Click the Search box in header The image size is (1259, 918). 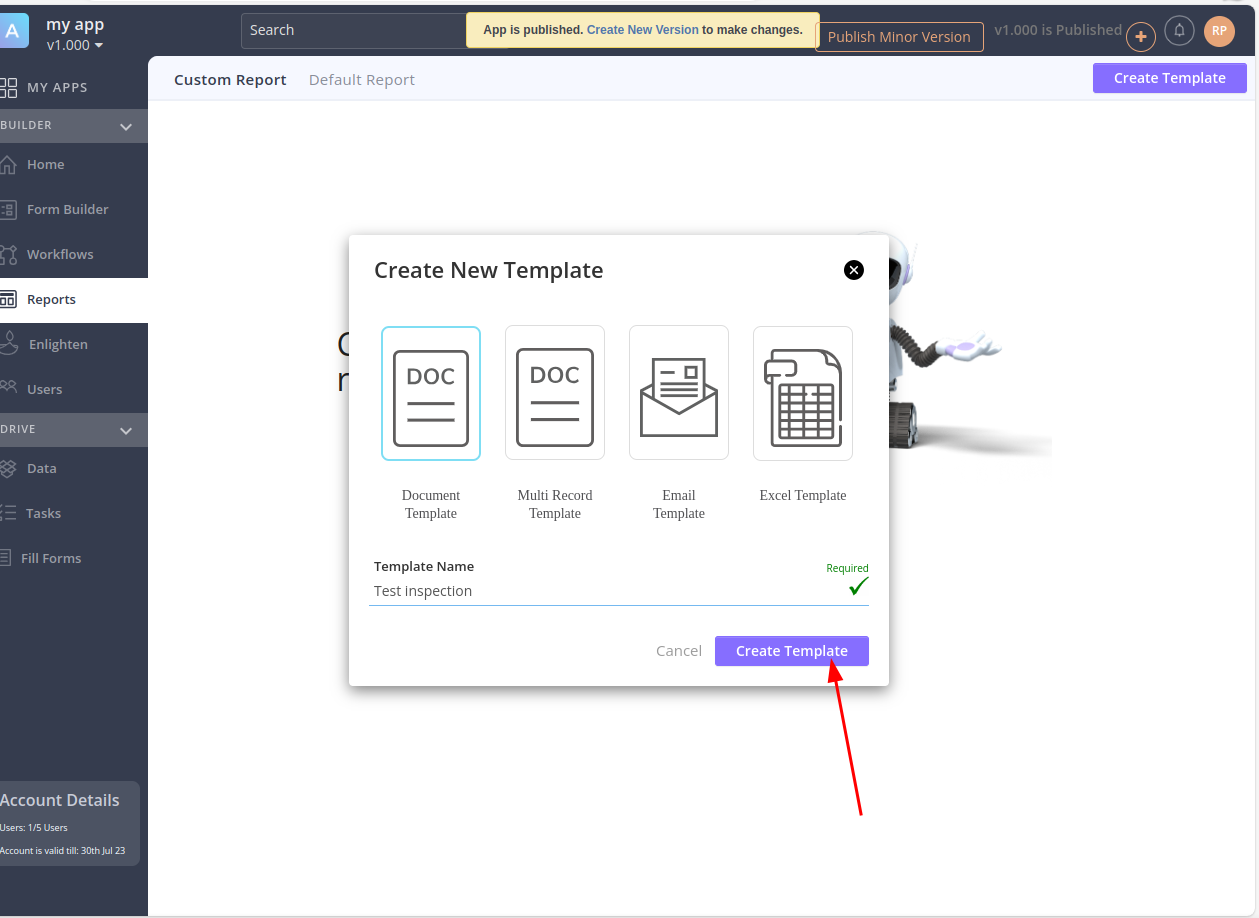coord(350,31)
